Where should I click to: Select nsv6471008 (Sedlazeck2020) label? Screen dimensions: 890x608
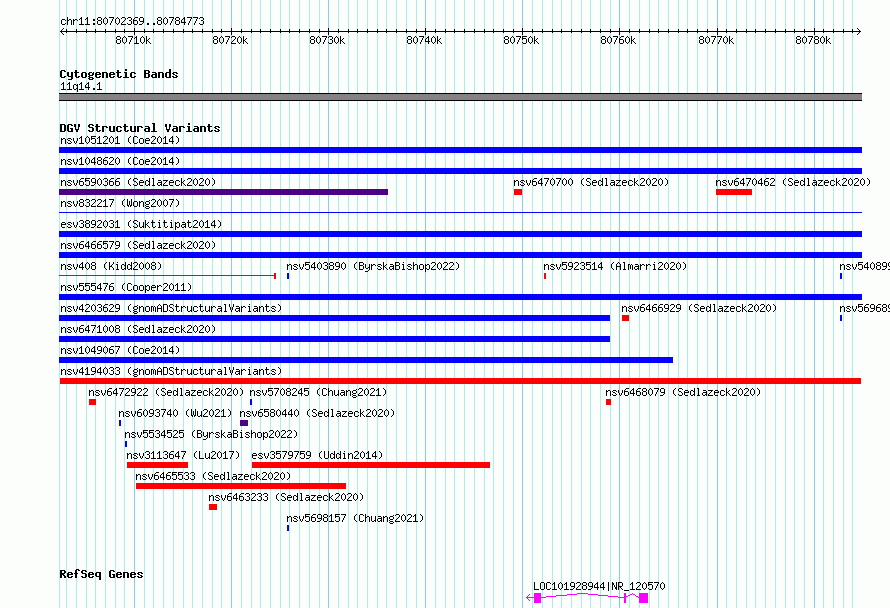coord(138,329)
